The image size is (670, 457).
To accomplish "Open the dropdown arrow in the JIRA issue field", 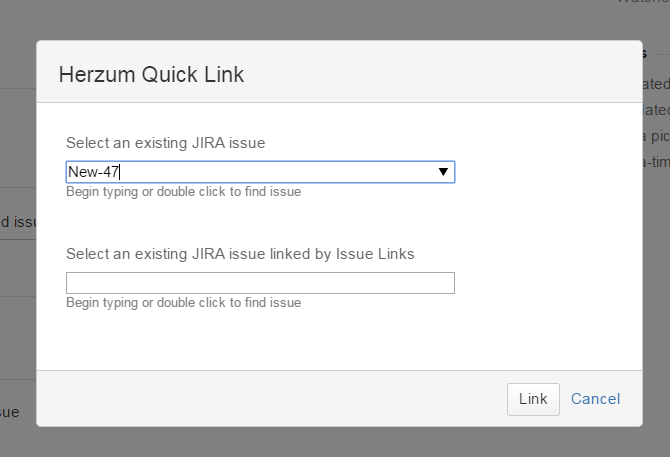I will point(443,172).
